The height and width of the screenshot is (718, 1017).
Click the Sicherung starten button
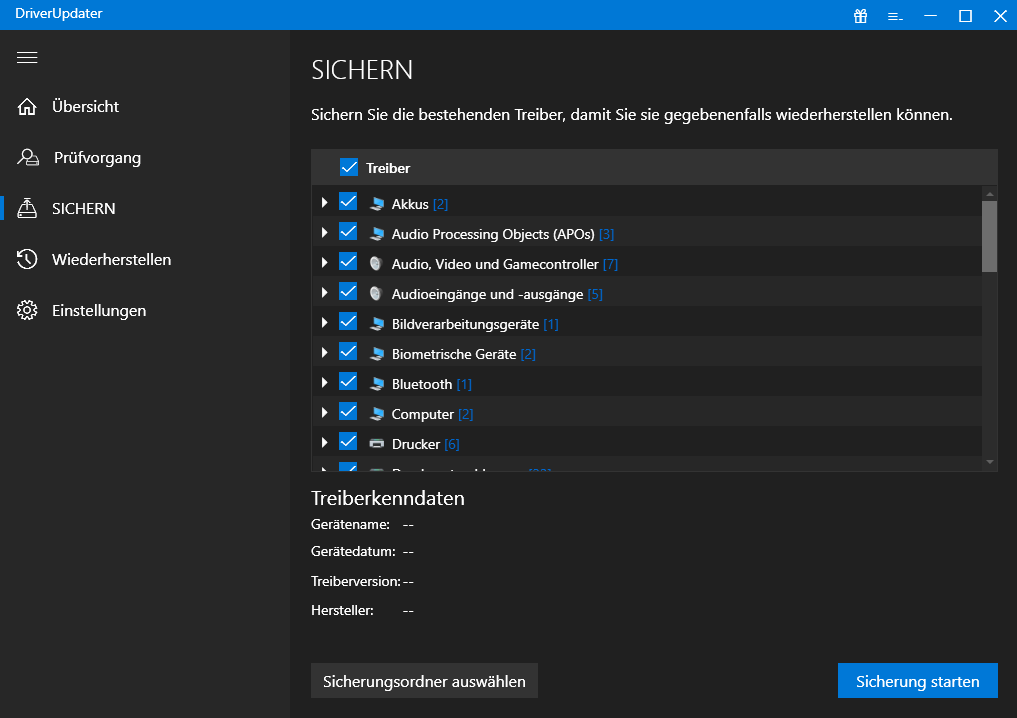pyautogui.click(x=917, y=681)
